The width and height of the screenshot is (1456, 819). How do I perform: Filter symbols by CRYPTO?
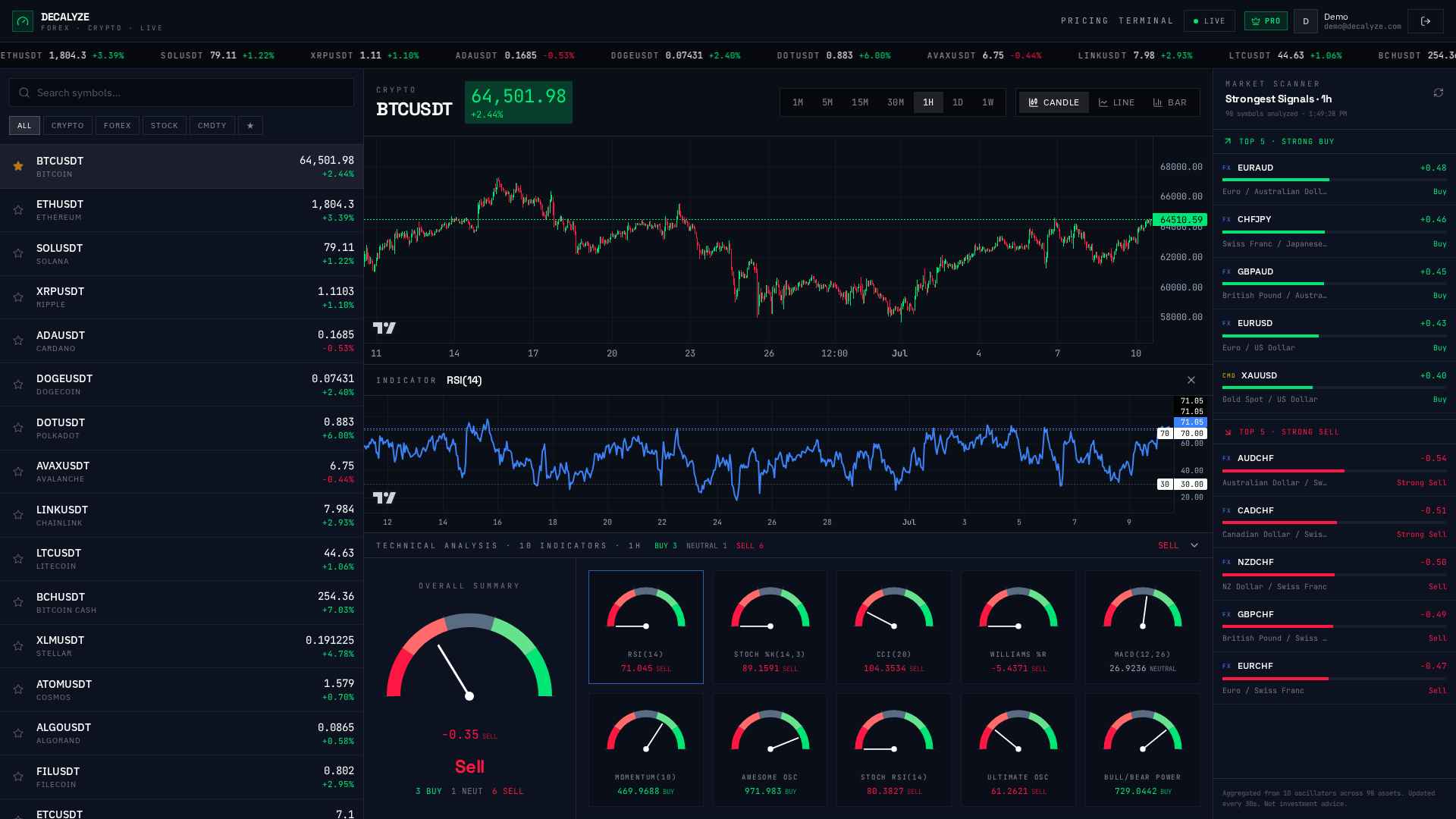(x=67, y=125)
